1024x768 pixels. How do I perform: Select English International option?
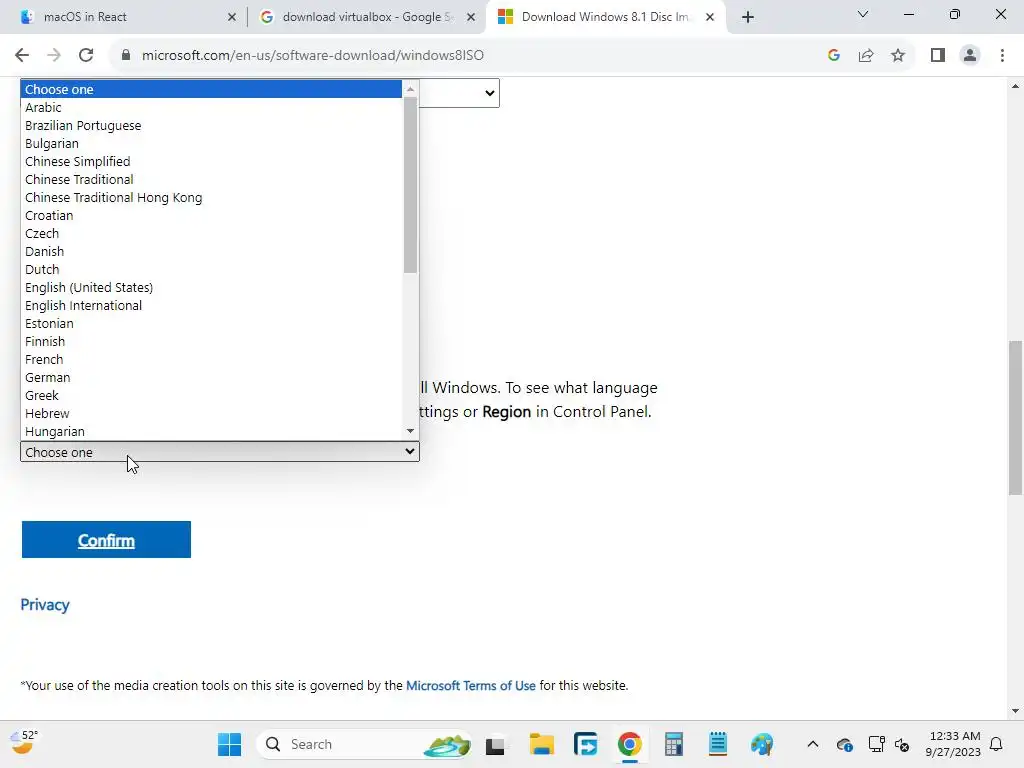tap(211, 306)
